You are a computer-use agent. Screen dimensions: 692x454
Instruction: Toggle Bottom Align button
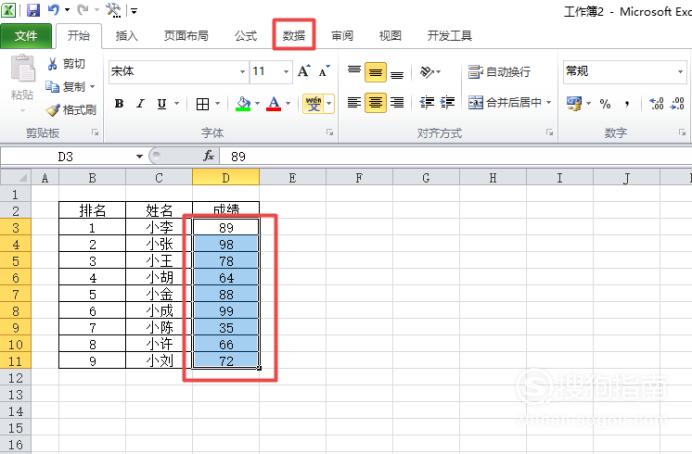pyautogui.click(x=397, y=74)
